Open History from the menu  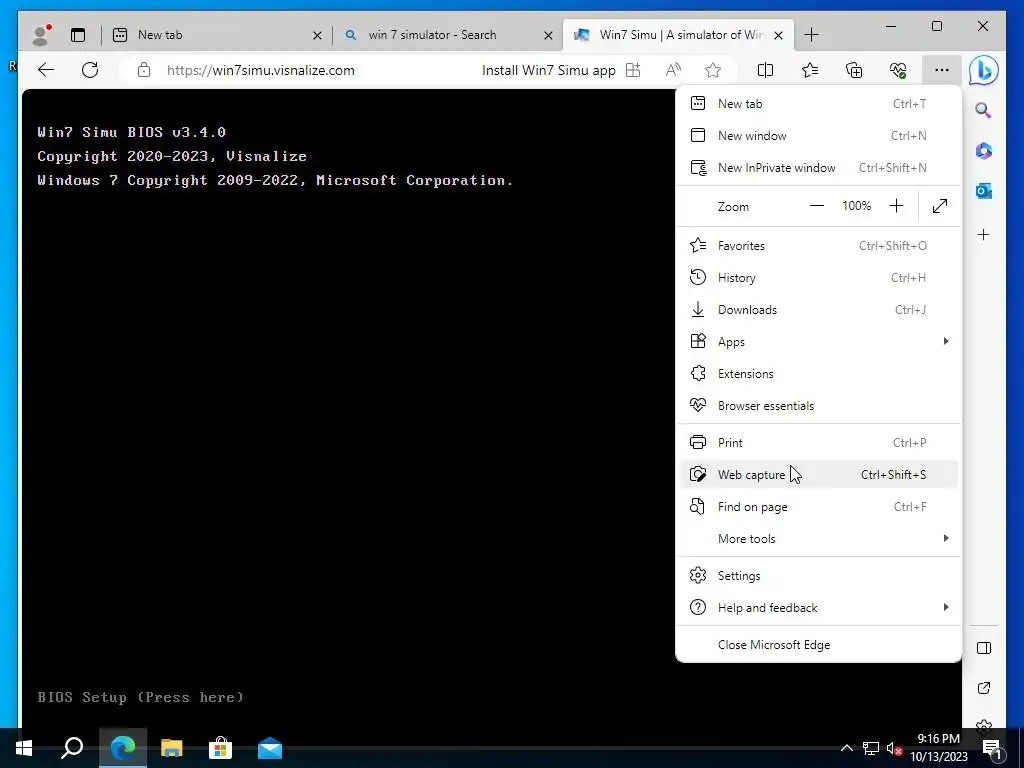tap(818, 278)
